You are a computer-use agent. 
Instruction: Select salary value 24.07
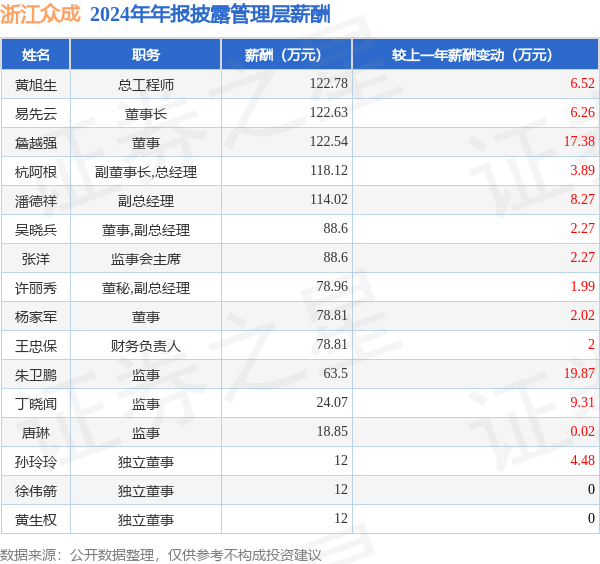point(332,403)
